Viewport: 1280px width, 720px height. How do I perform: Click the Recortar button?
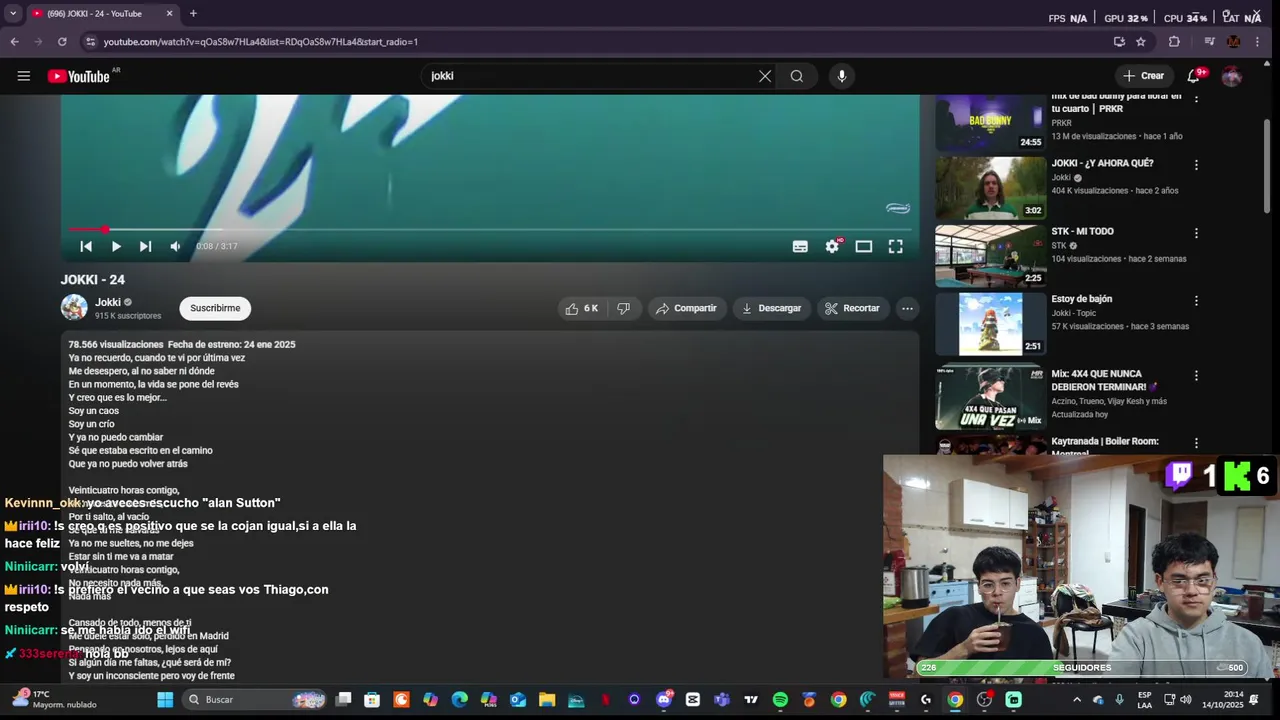pyautogui.click(x=852, y=308)
